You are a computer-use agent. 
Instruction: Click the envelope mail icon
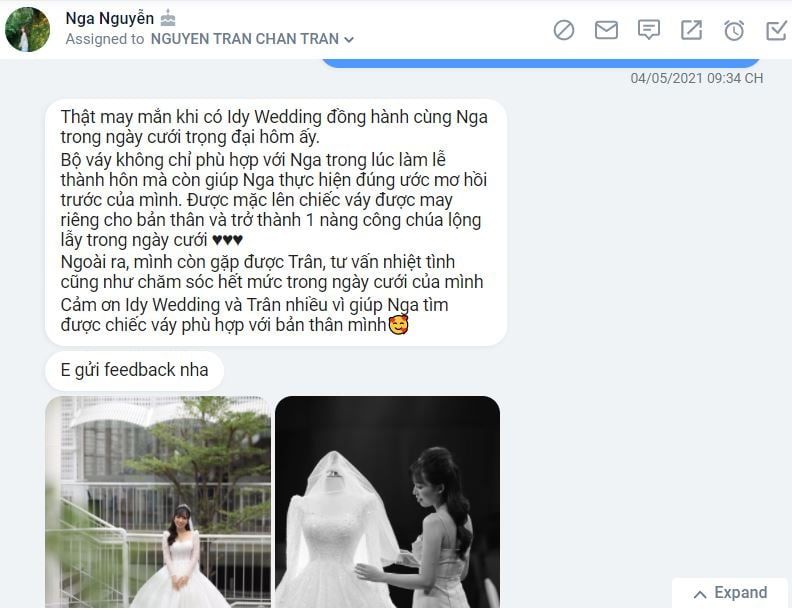coord(606,30)
